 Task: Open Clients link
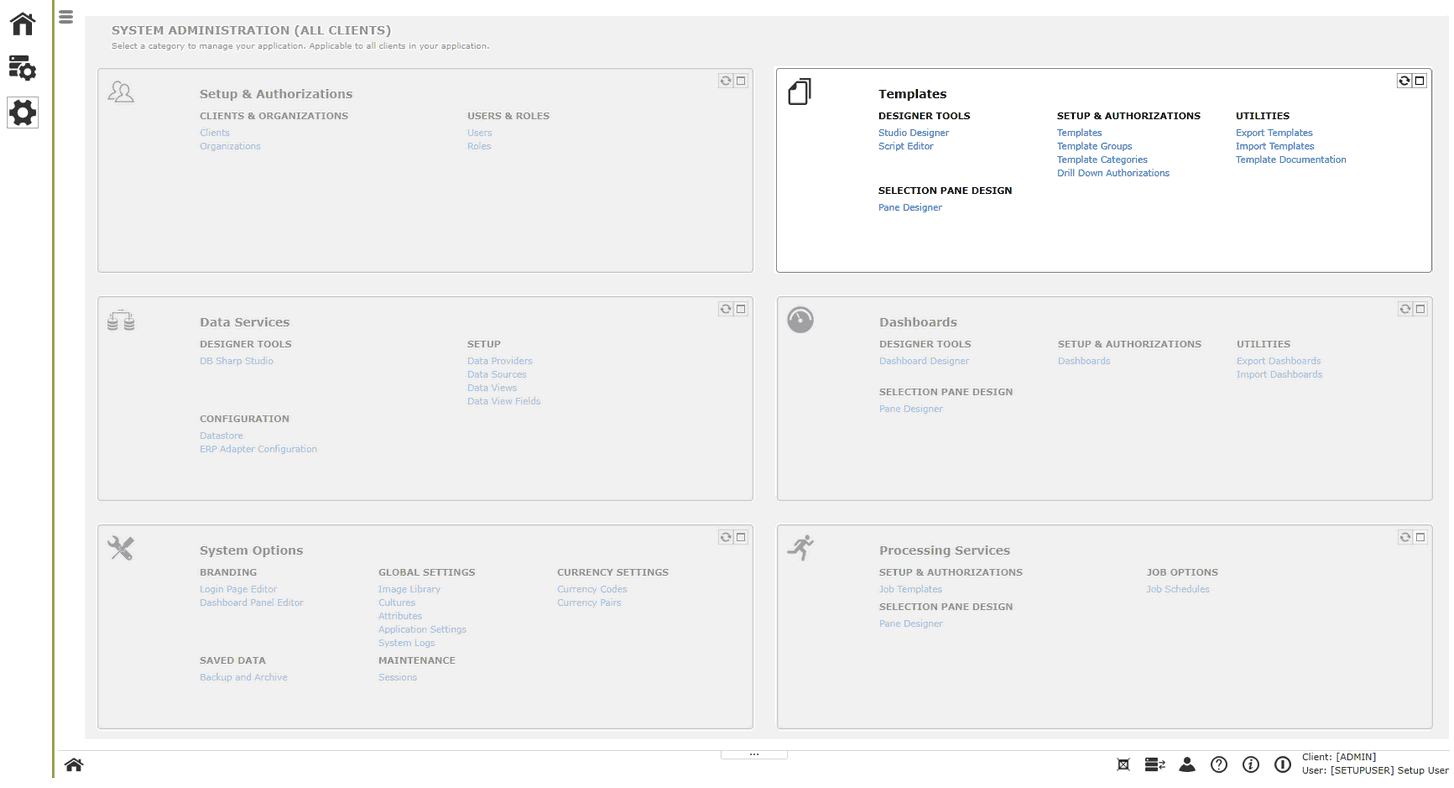click(214, 133)
